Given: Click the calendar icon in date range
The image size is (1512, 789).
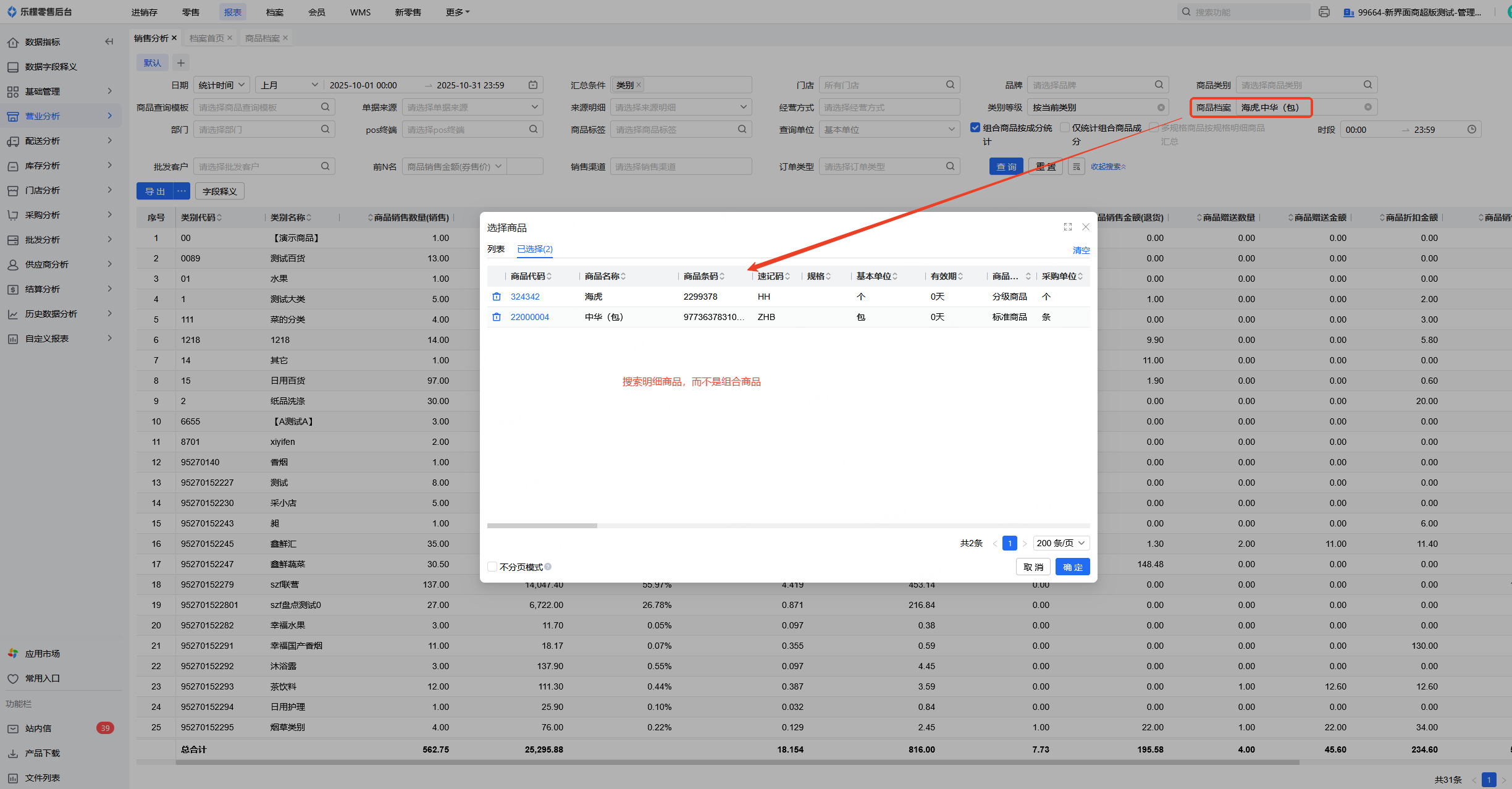Looking at the screenshot, I should pyautogui.click(x=533, y=85).
